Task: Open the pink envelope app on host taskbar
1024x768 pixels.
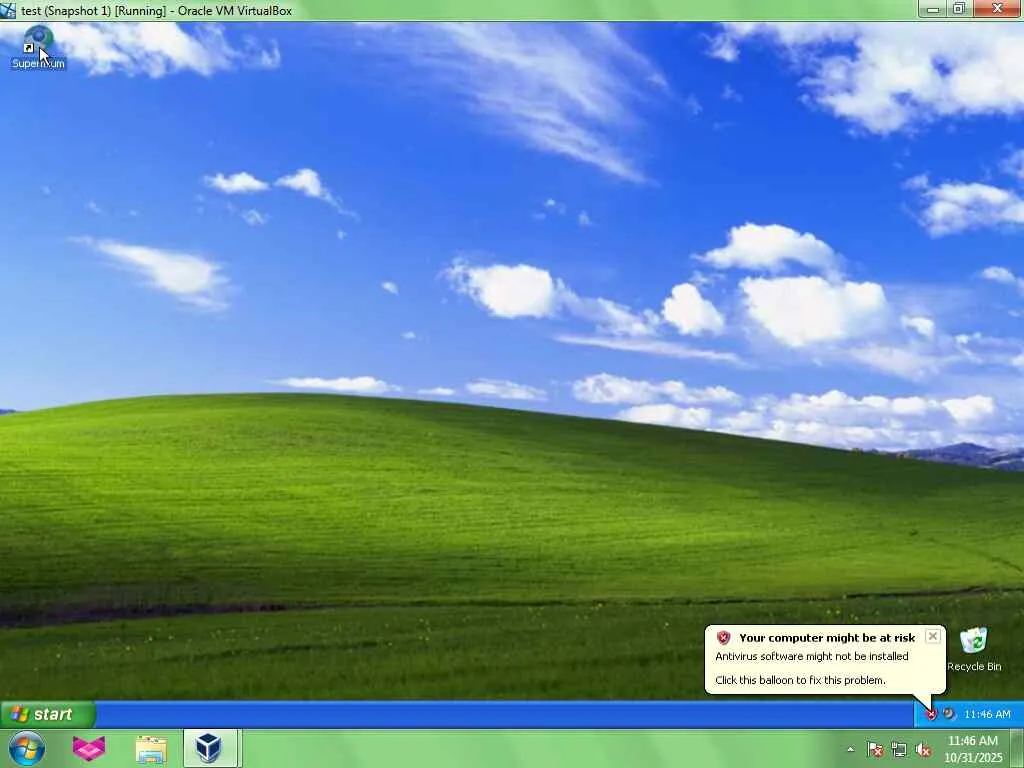Action: click(x=89, y=748)
